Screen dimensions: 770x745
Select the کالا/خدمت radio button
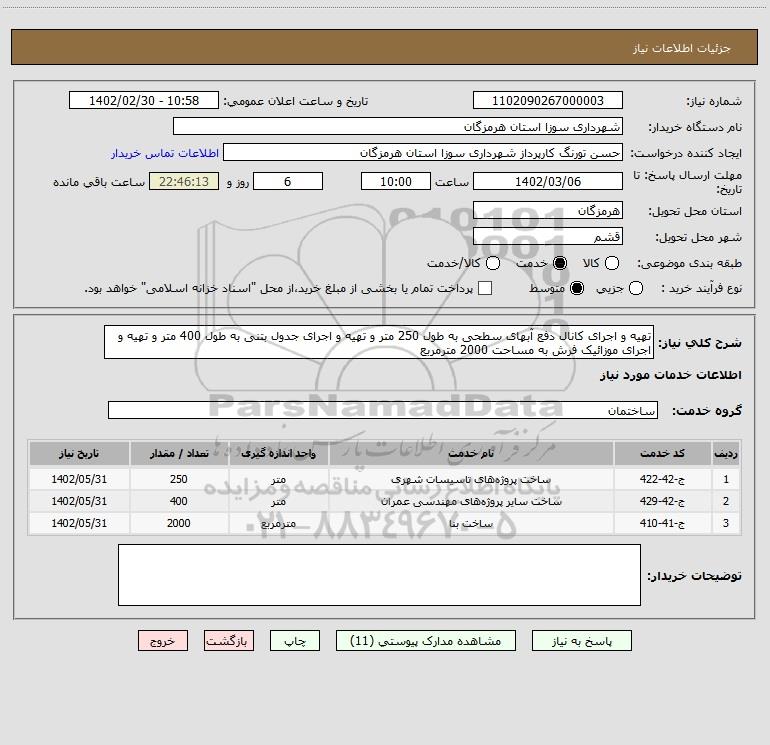pos(493,263)
